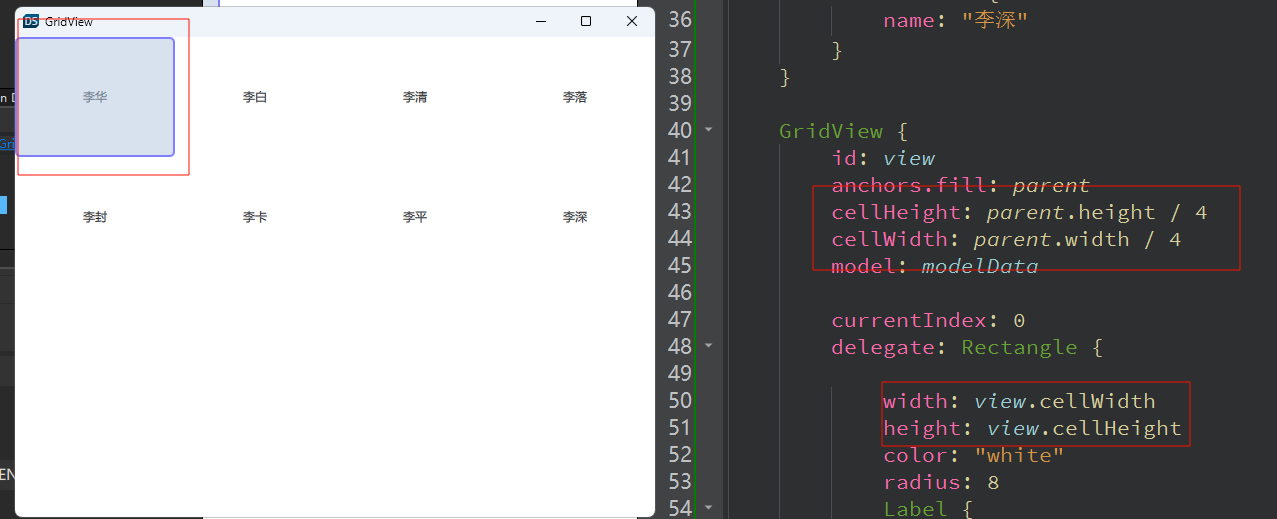The width and height of the screenshot is (1277, 519).
Task: Click the 'currentIndex: 0' code line
Action: point(928,320)
